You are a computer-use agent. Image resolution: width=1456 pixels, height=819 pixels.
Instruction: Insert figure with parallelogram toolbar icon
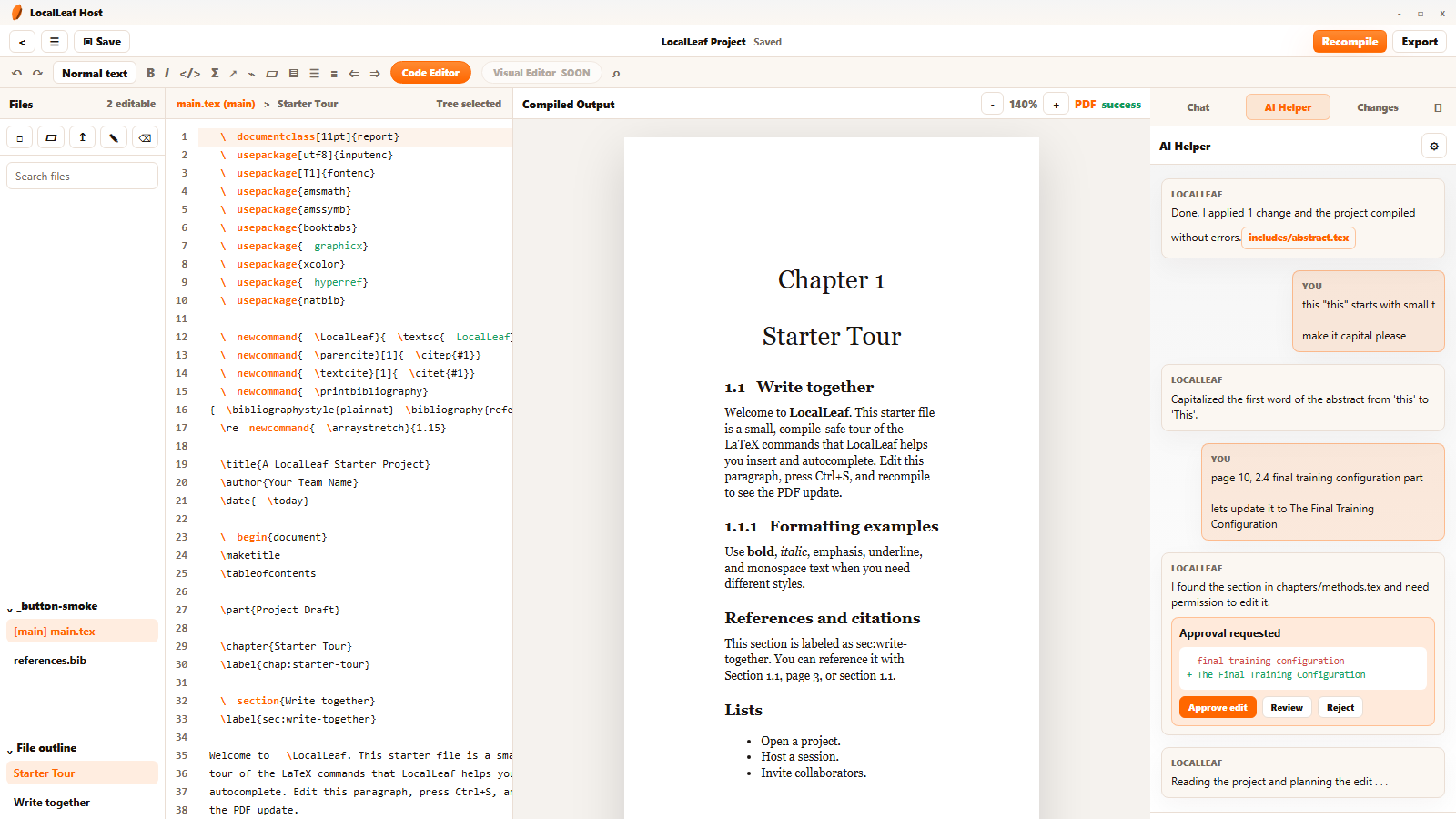[x=271, y=73]
